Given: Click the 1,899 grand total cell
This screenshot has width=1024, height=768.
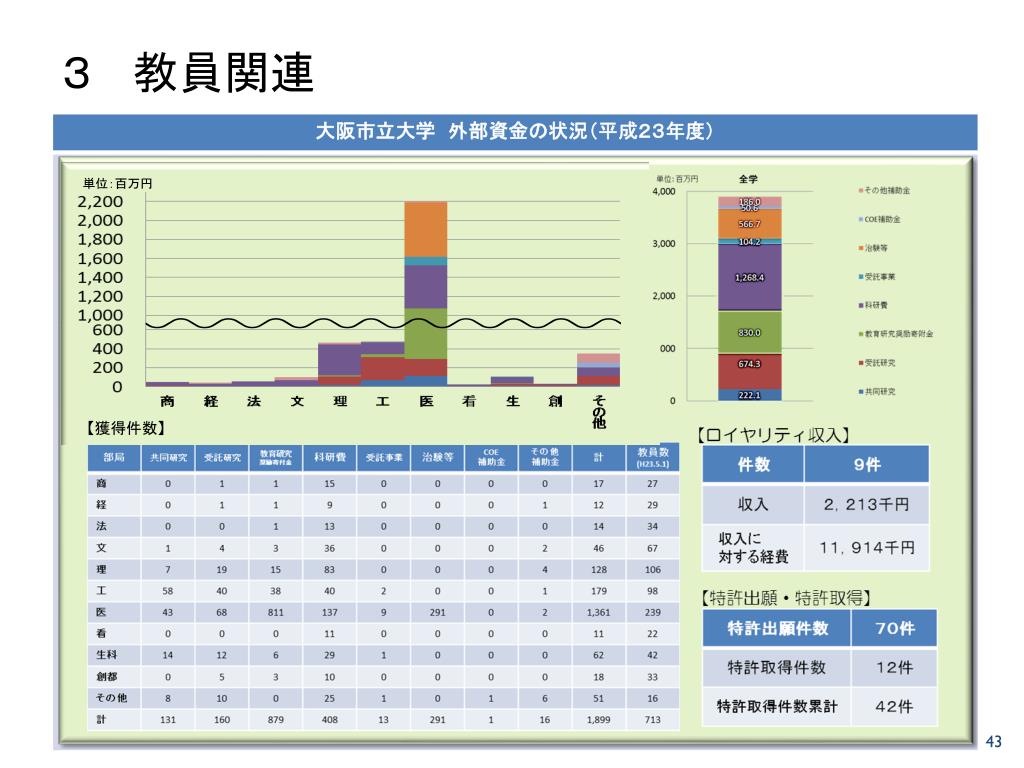Looking at the screenshot, I should (599, 719).
